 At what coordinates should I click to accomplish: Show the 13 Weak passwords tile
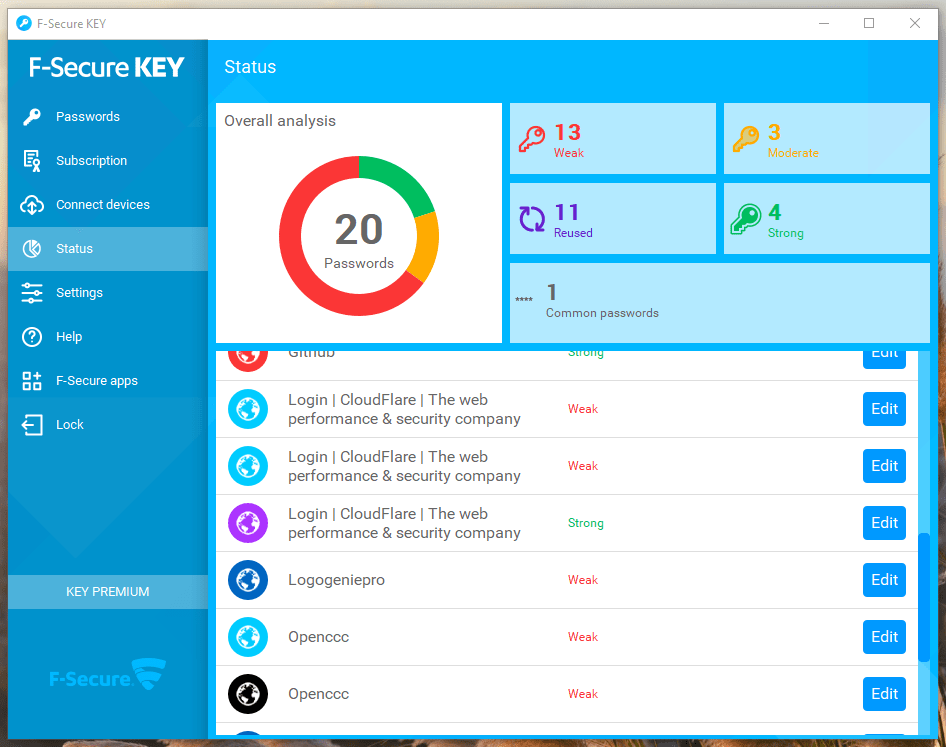[x=613, y=139]
